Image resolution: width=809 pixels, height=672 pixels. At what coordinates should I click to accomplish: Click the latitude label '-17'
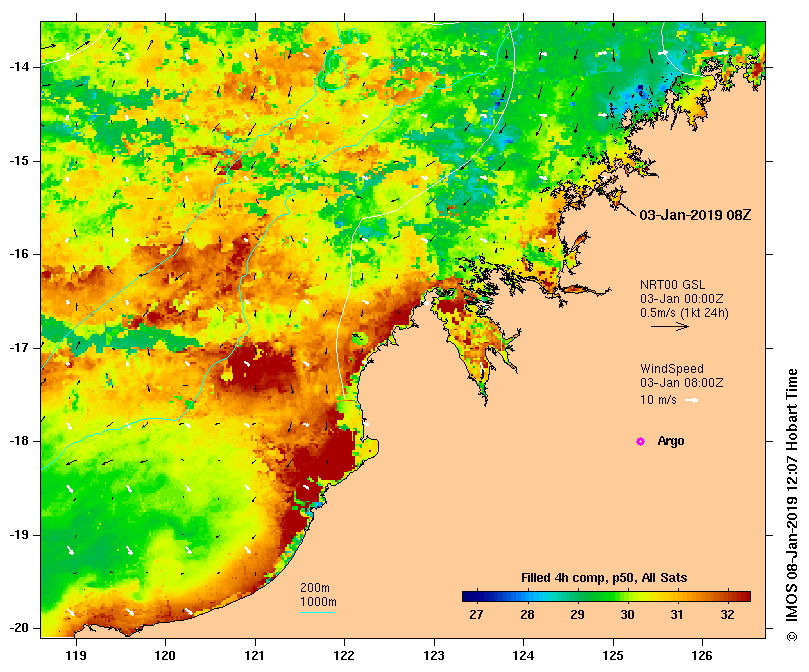(19, 348)
